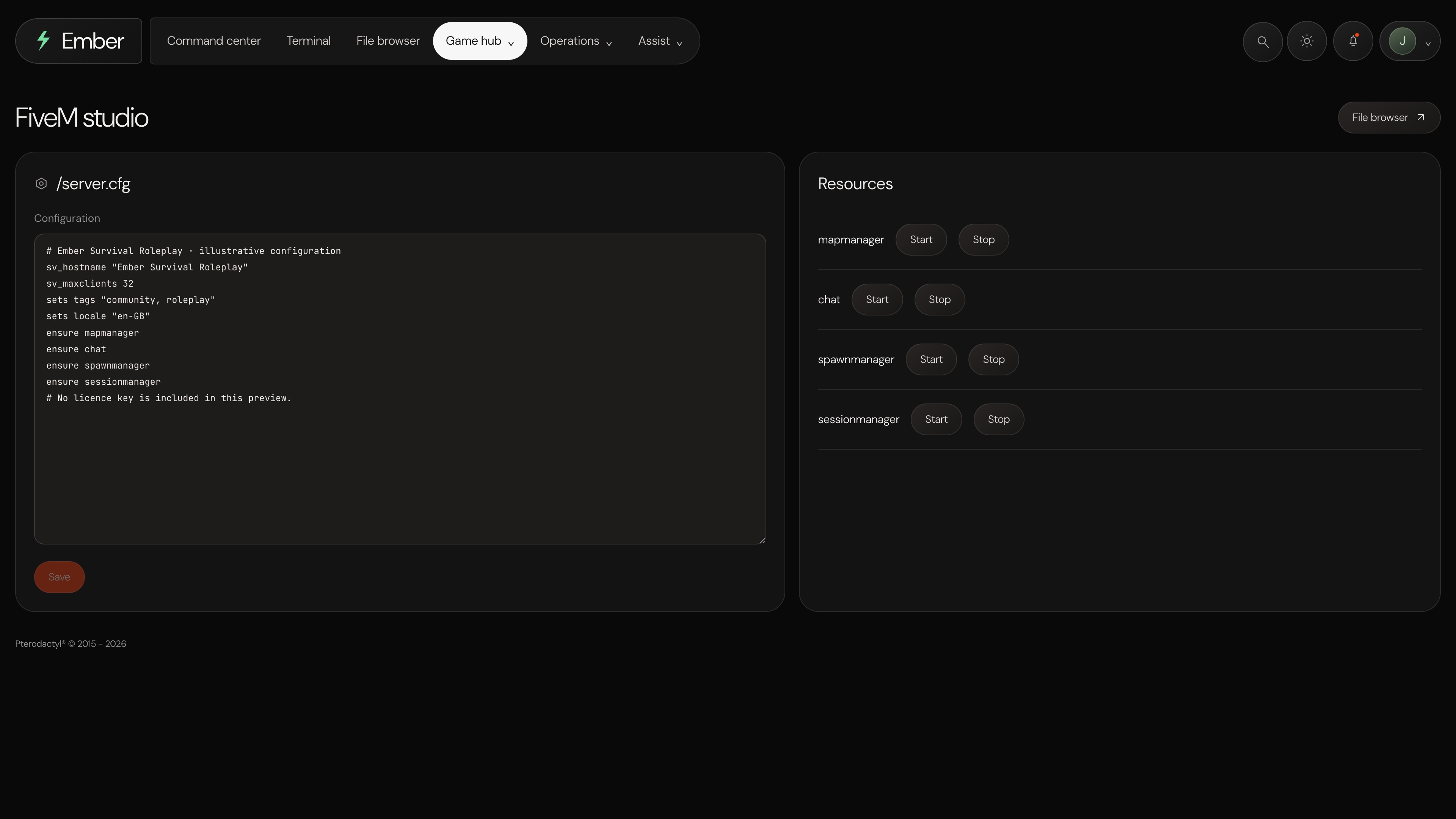Click the 'sv_maxclients 32' line
This screenshot has width=1456, height=819.
pos(90,284)
